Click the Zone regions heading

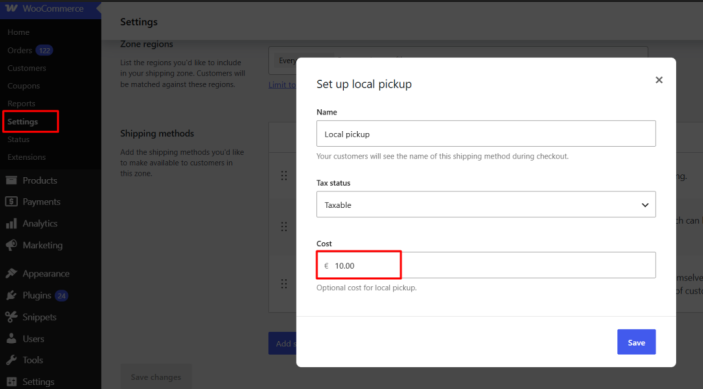(147, 44)
